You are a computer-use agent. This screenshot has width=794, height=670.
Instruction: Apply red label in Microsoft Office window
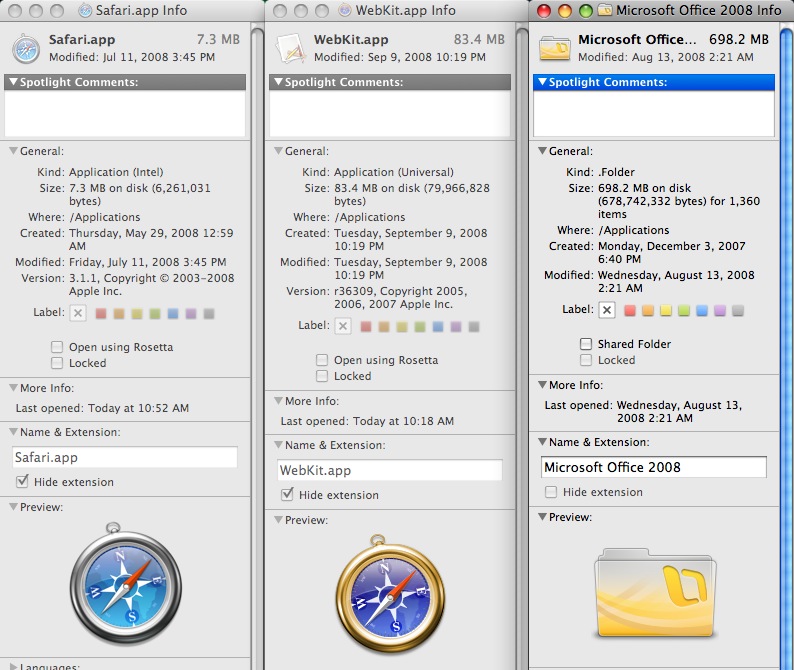click(x=630, y=310)
